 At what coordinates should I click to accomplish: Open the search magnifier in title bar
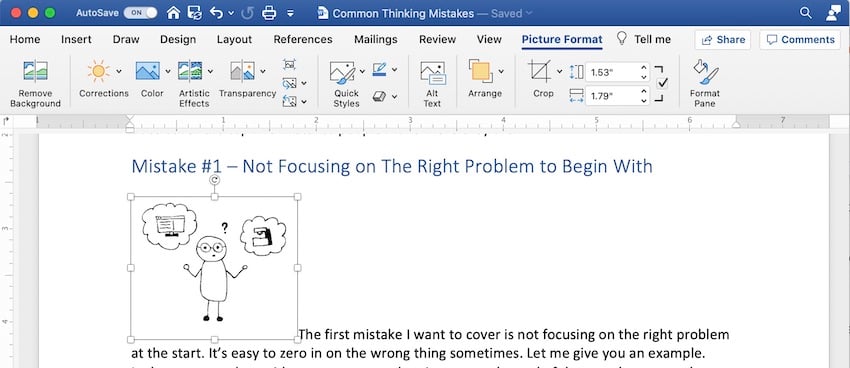coord(806,13)
